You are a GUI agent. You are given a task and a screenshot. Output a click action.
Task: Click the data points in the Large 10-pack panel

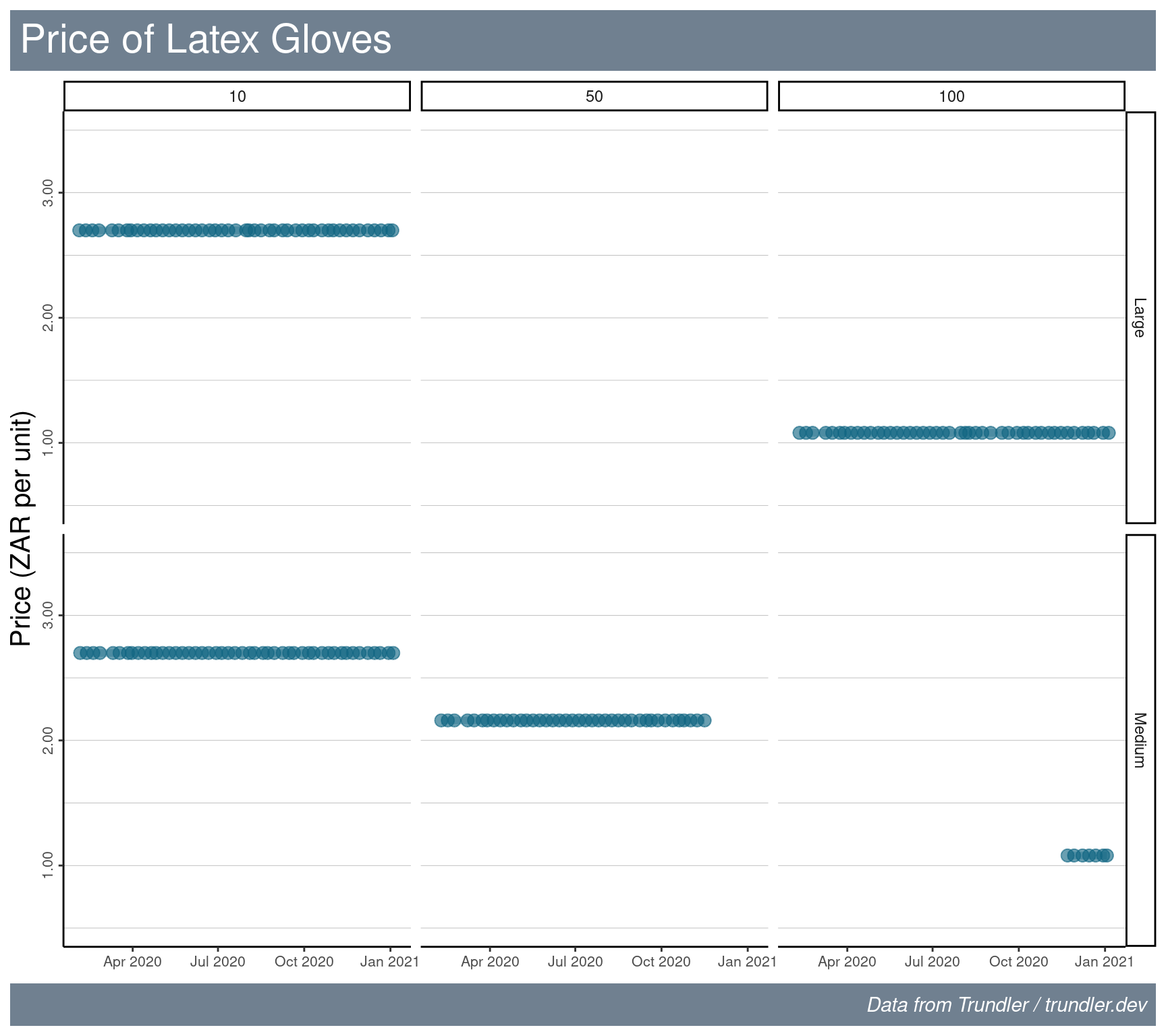(x=235, y=230)
